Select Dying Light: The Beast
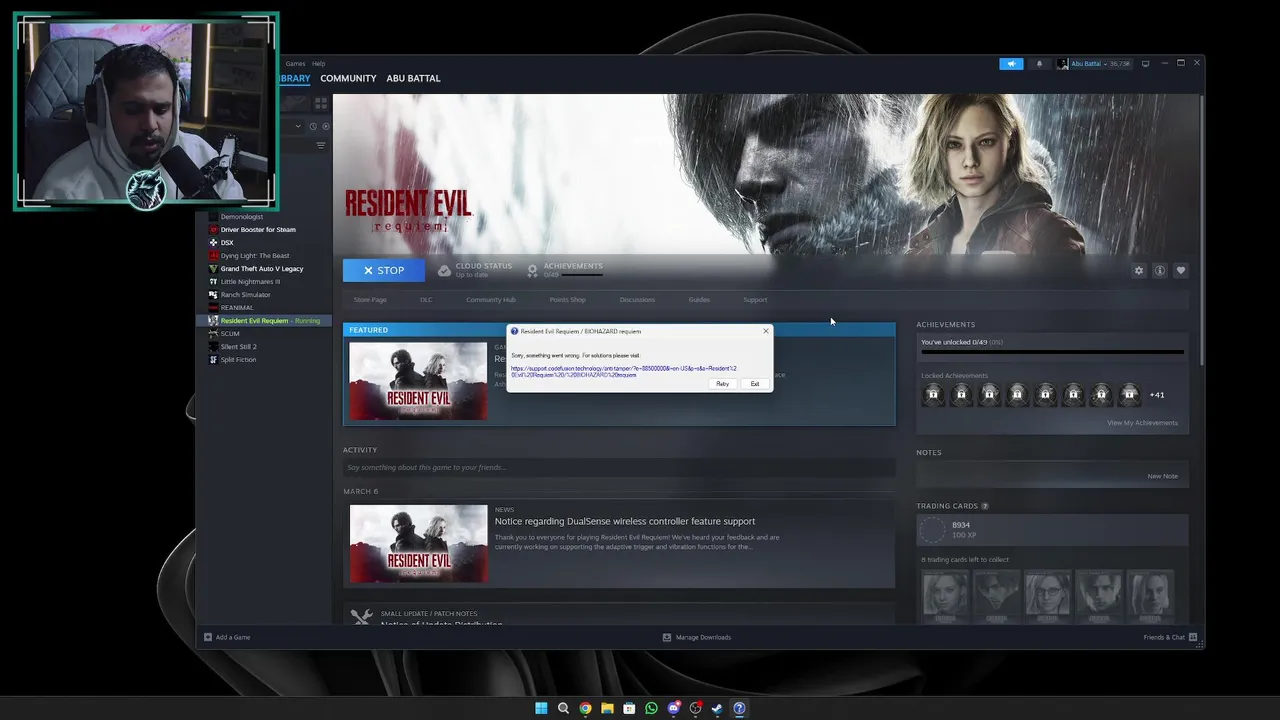 255,256
